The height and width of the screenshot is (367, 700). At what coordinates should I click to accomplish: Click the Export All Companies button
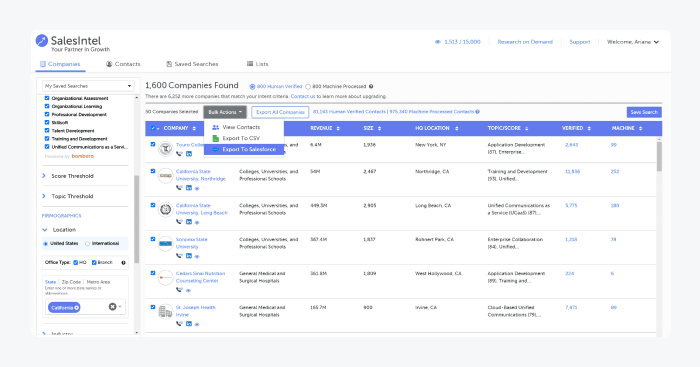click(280, 112)
